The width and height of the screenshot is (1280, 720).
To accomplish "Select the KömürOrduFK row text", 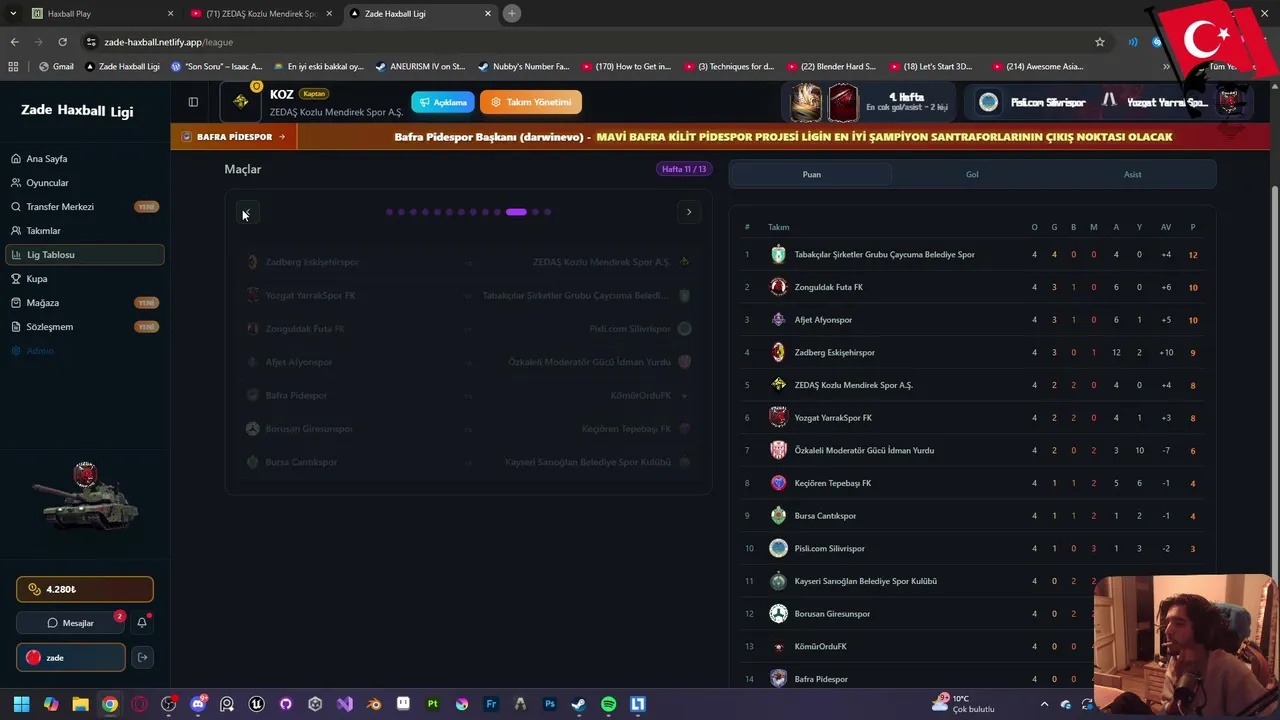I will click(x=820, y=647).
